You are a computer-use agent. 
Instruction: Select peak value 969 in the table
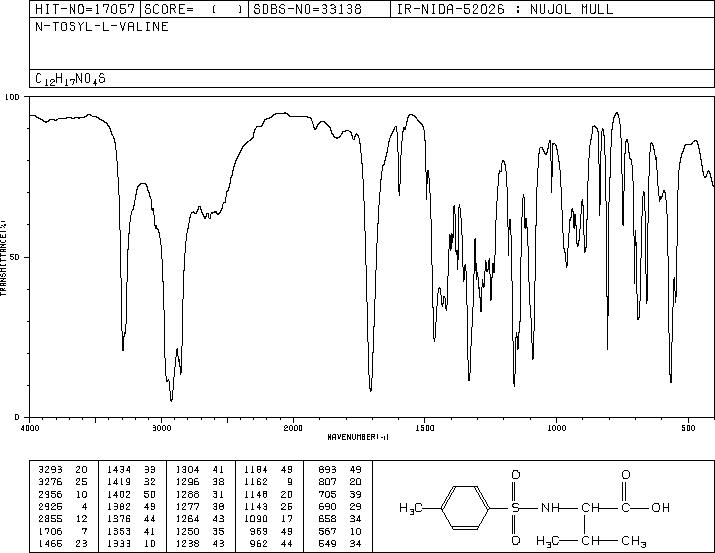tap(259, 531)
